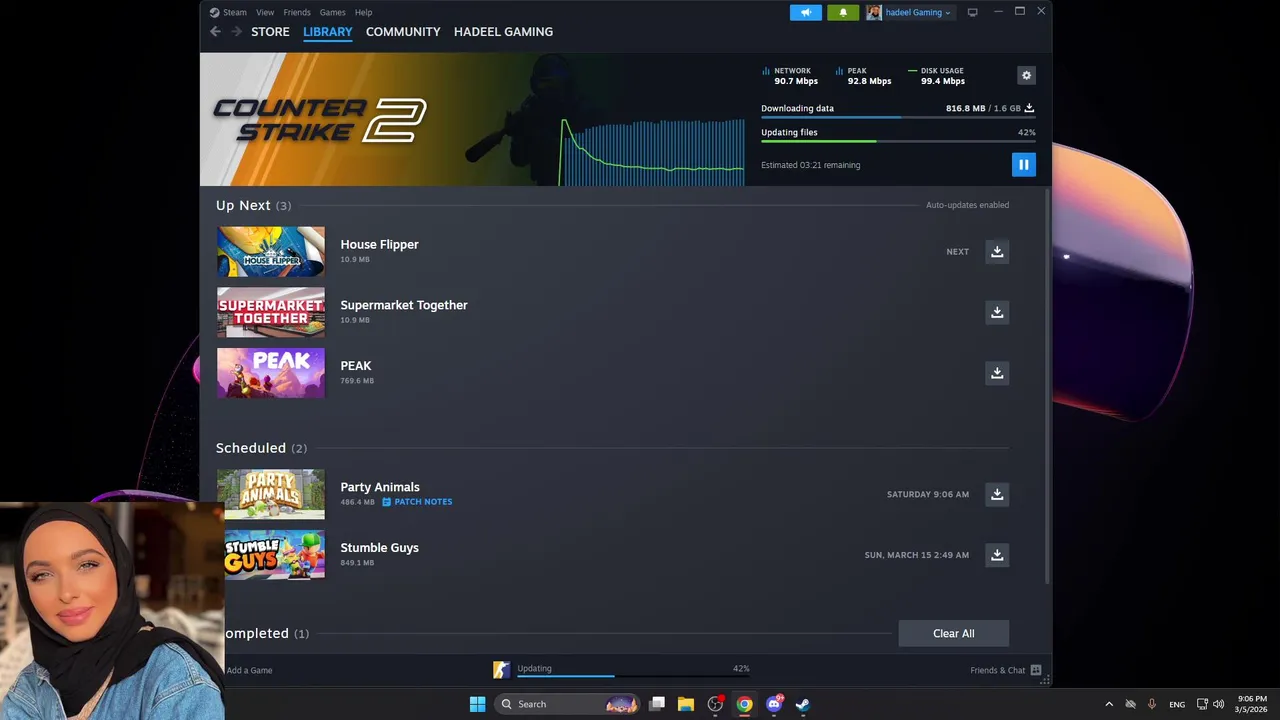Click the Counter-Strike icon in the status bar

pos(501,670)
